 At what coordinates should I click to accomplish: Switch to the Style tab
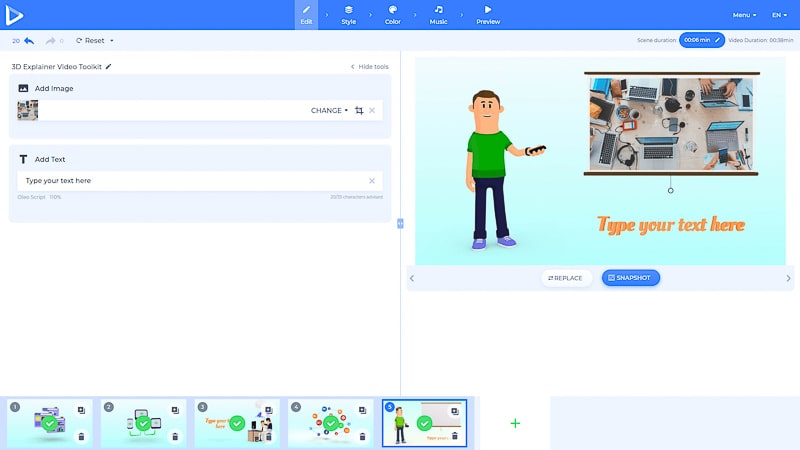pos(348,14)
